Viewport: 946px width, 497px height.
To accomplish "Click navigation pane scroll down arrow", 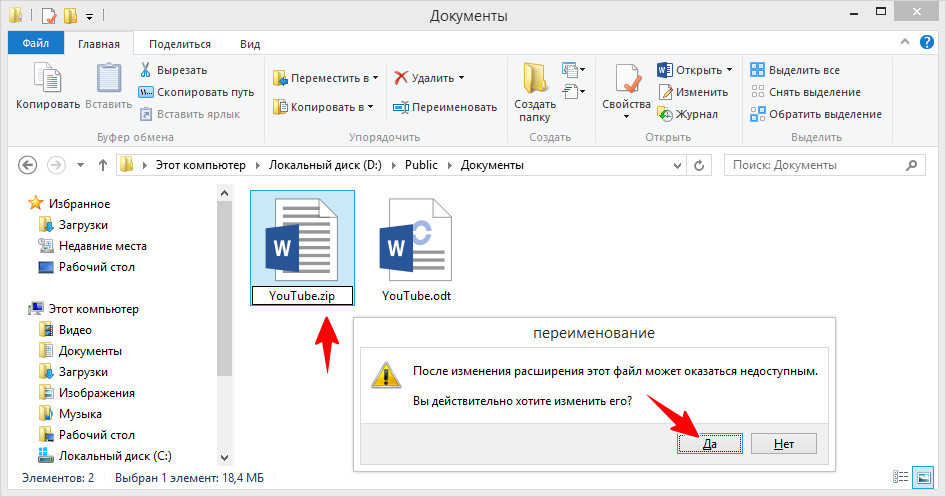I will [x=224, y=458].
